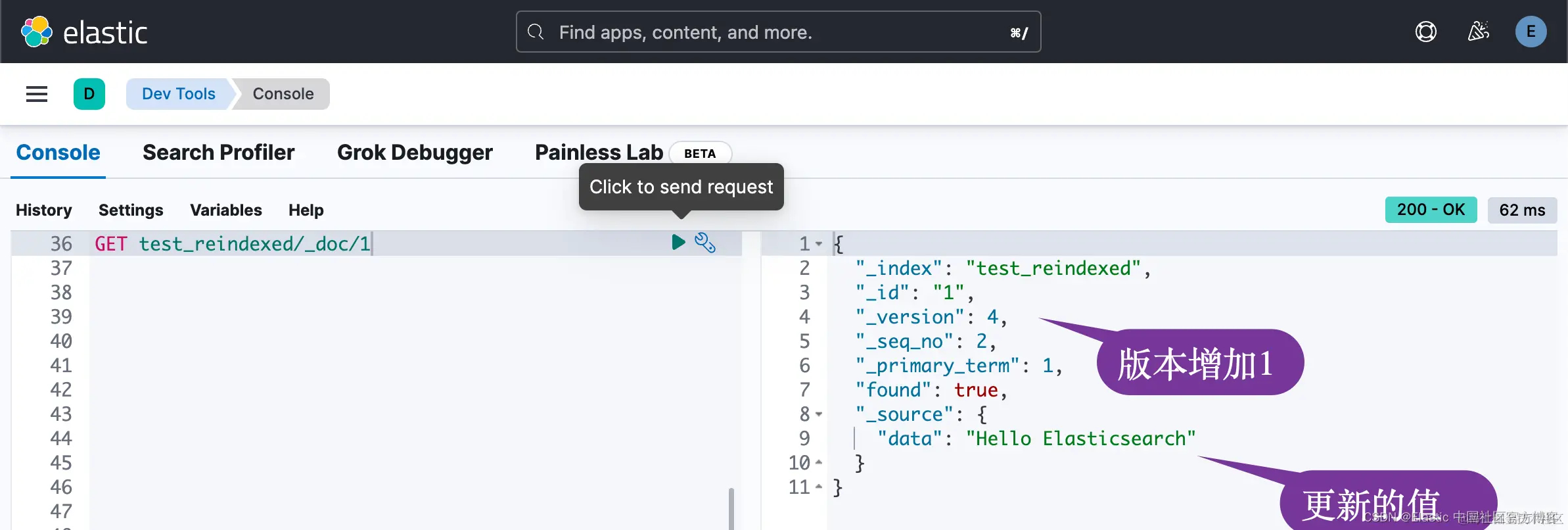The height and width of the screenshot is (530, 1568).
Task: Open the newsfeed celebration icon
Action: point(1478,32)
